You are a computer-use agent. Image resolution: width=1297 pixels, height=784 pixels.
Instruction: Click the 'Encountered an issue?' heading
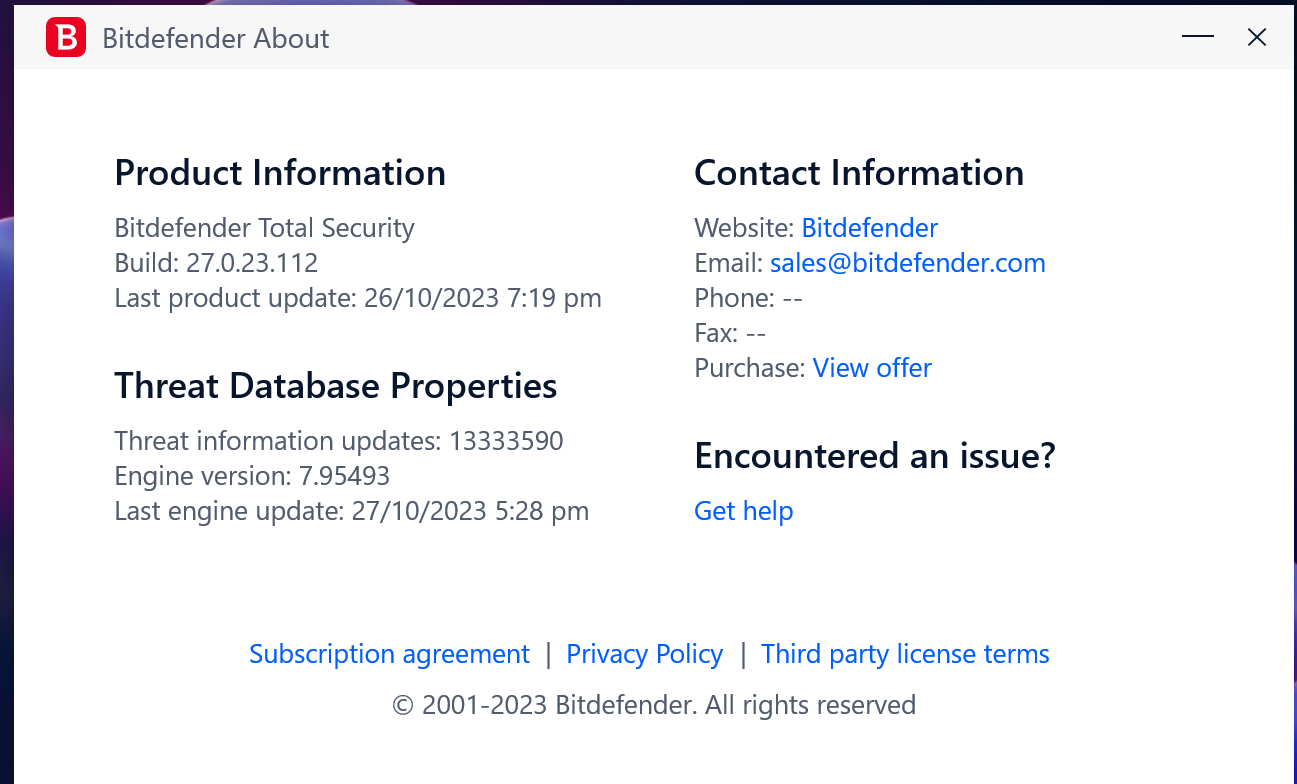coord(874,456)
